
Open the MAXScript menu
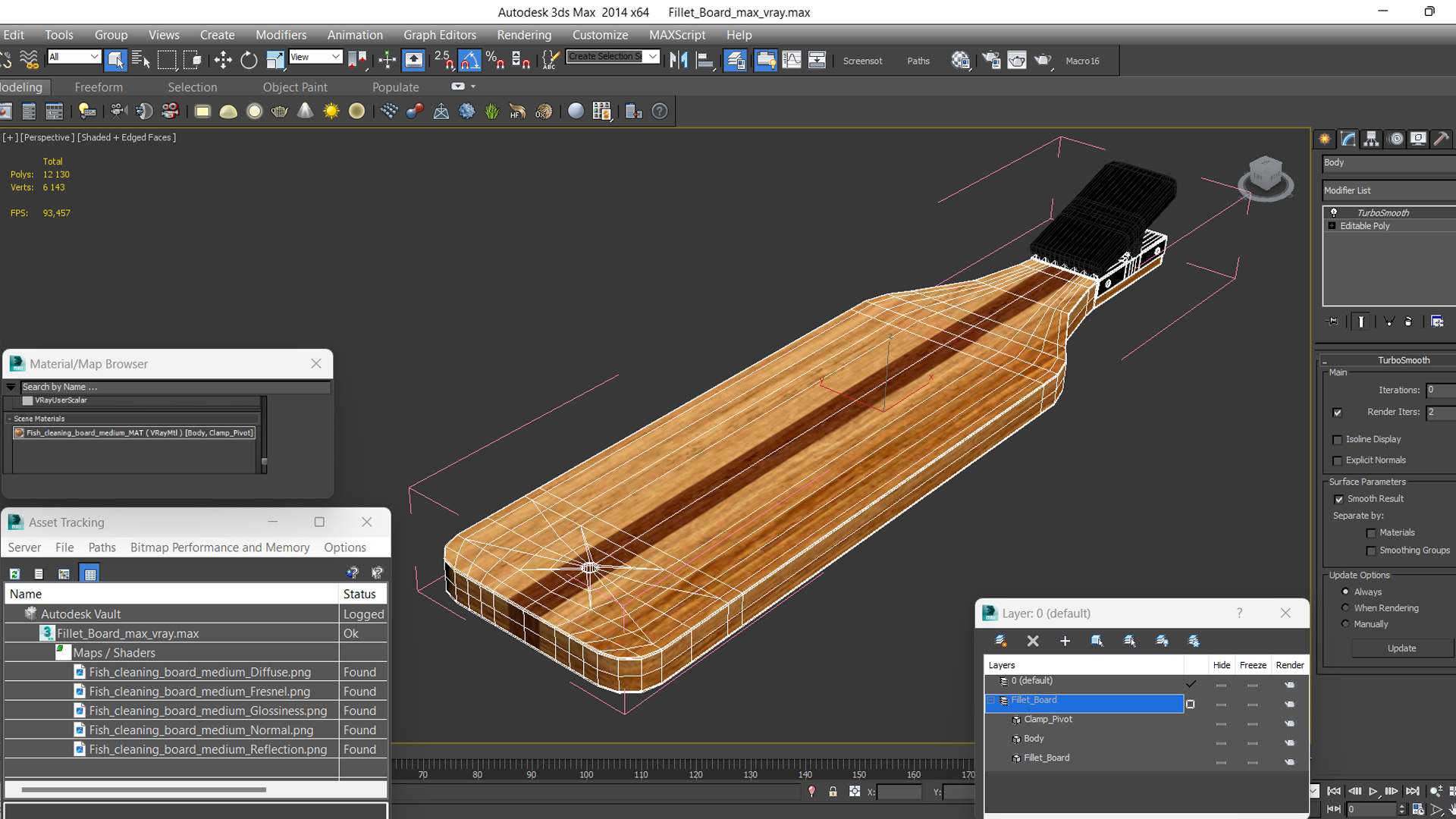pyautogui.click(x=677, y=35)
